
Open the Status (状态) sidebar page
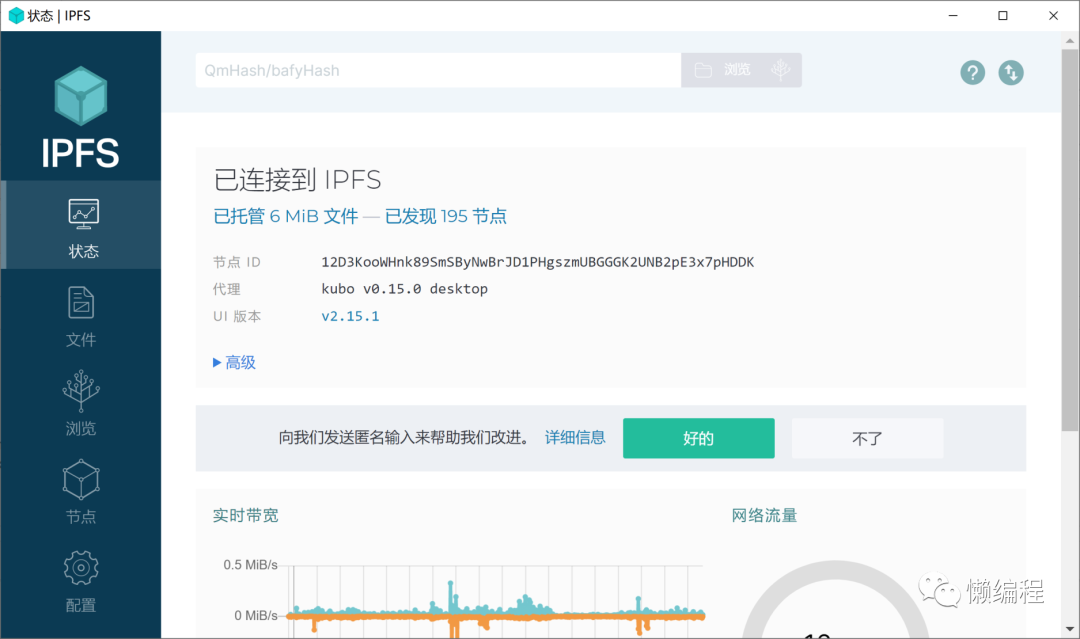[x=81, y=224]
